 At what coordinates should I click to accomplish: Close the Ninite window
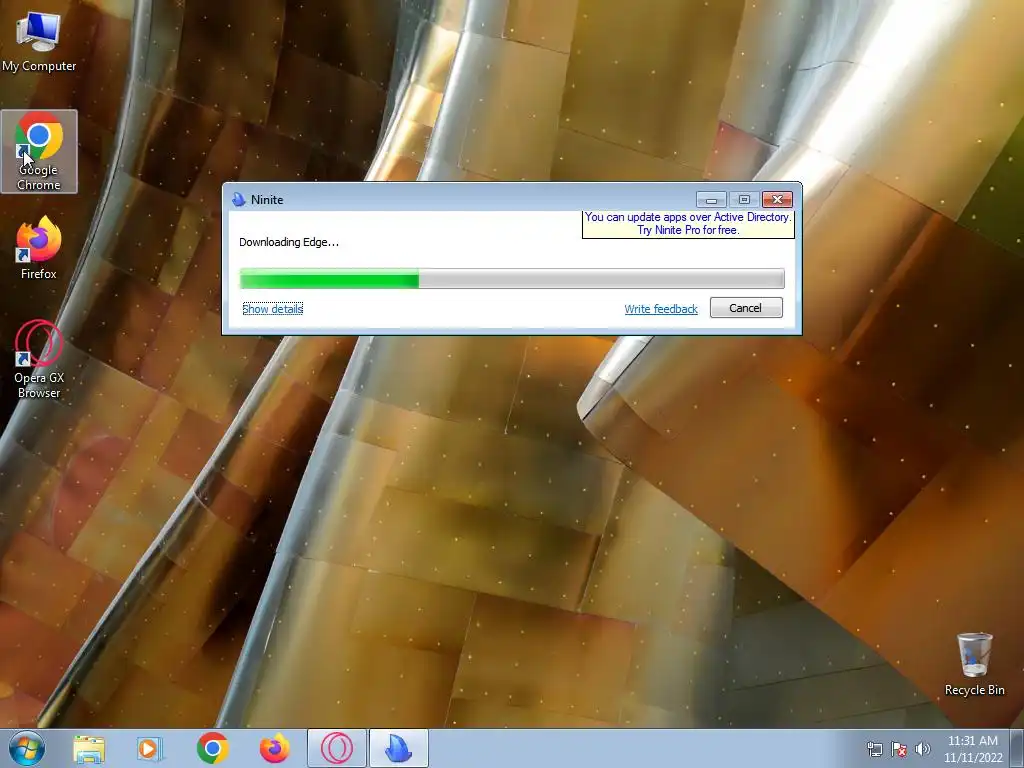coord(777,199)
